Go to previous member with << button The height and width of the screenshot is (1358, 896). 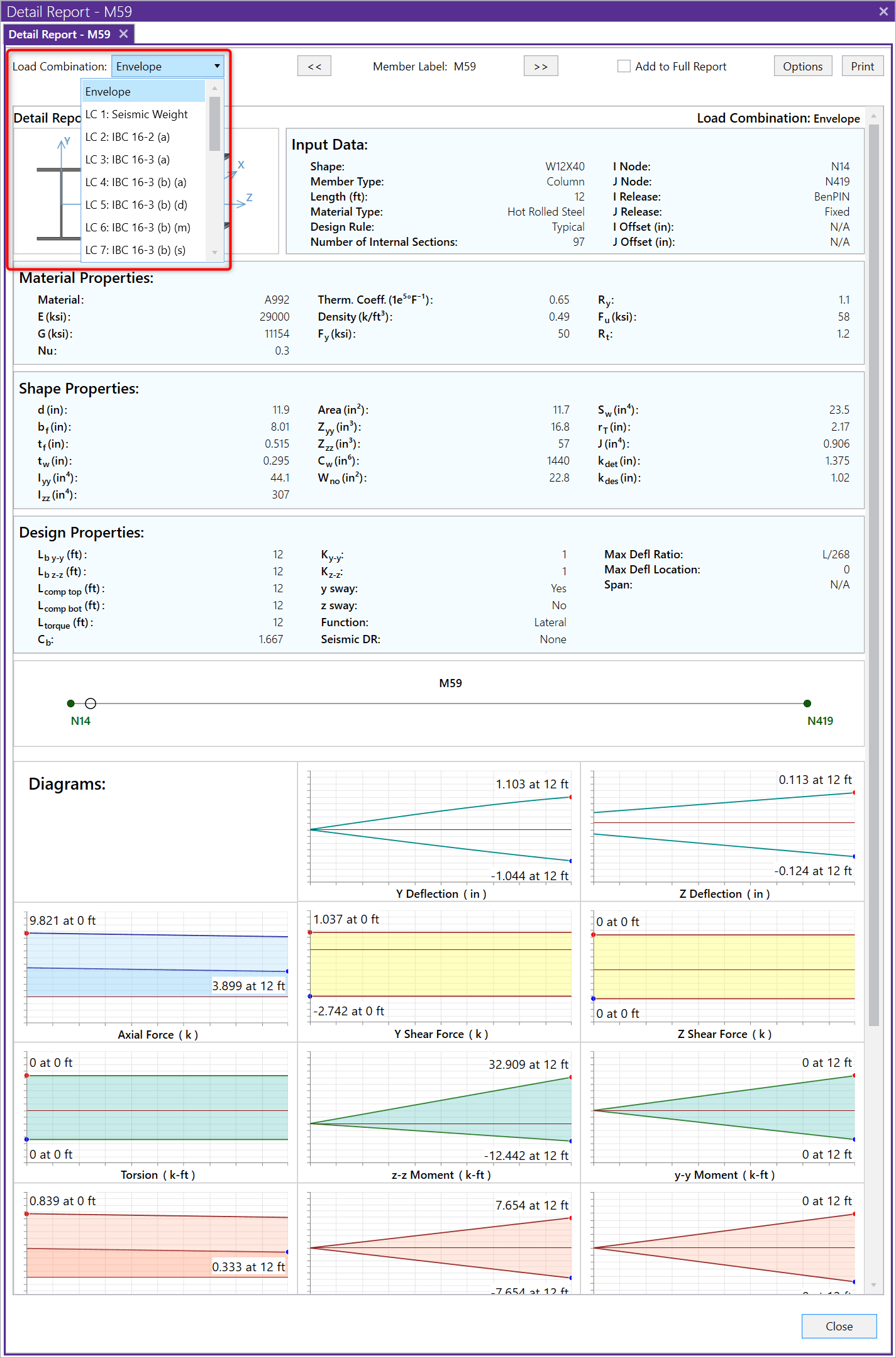pyautogui.click(x=314, y=66)
